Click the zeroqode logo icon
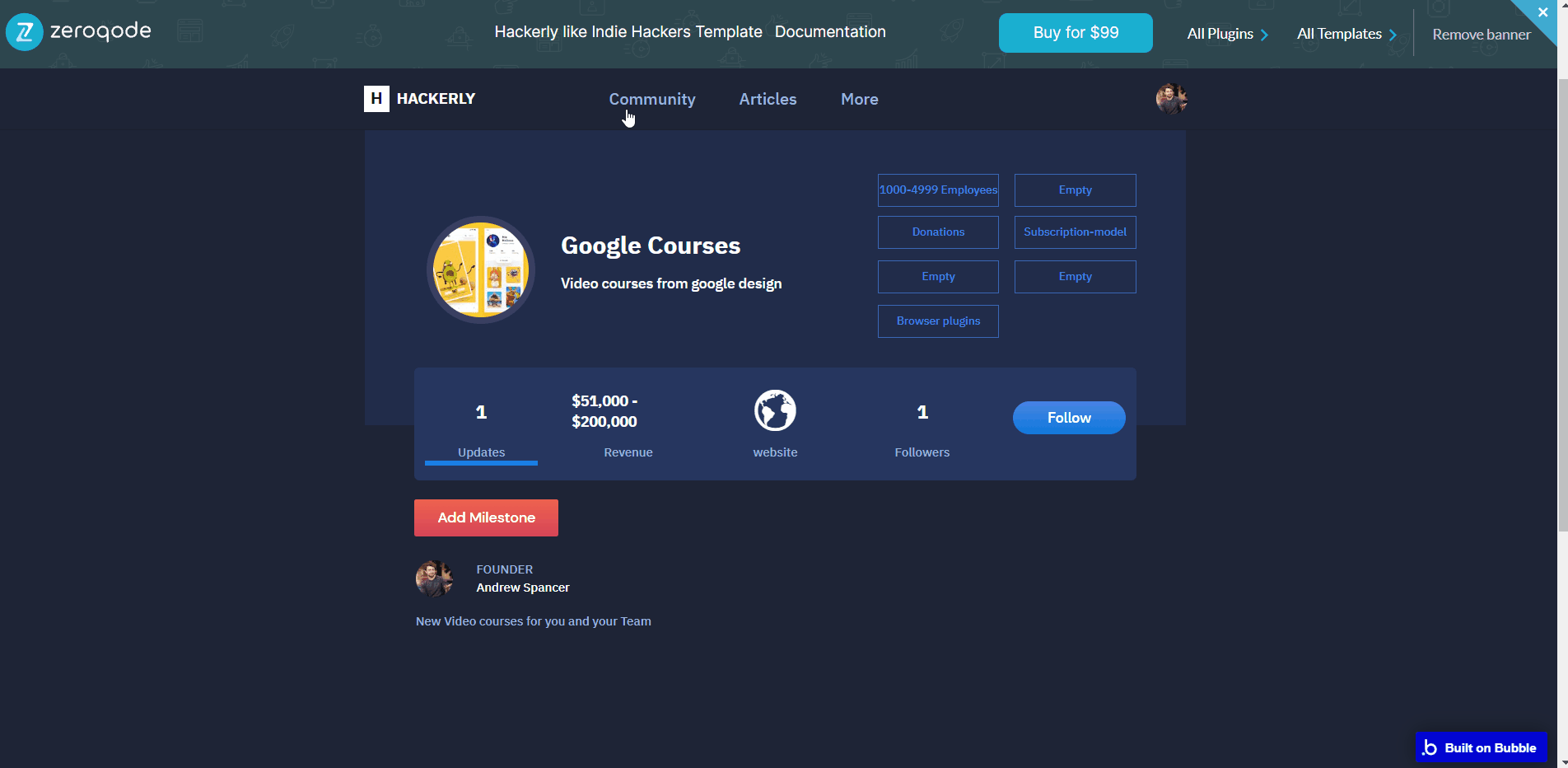 tap(25, 33)
